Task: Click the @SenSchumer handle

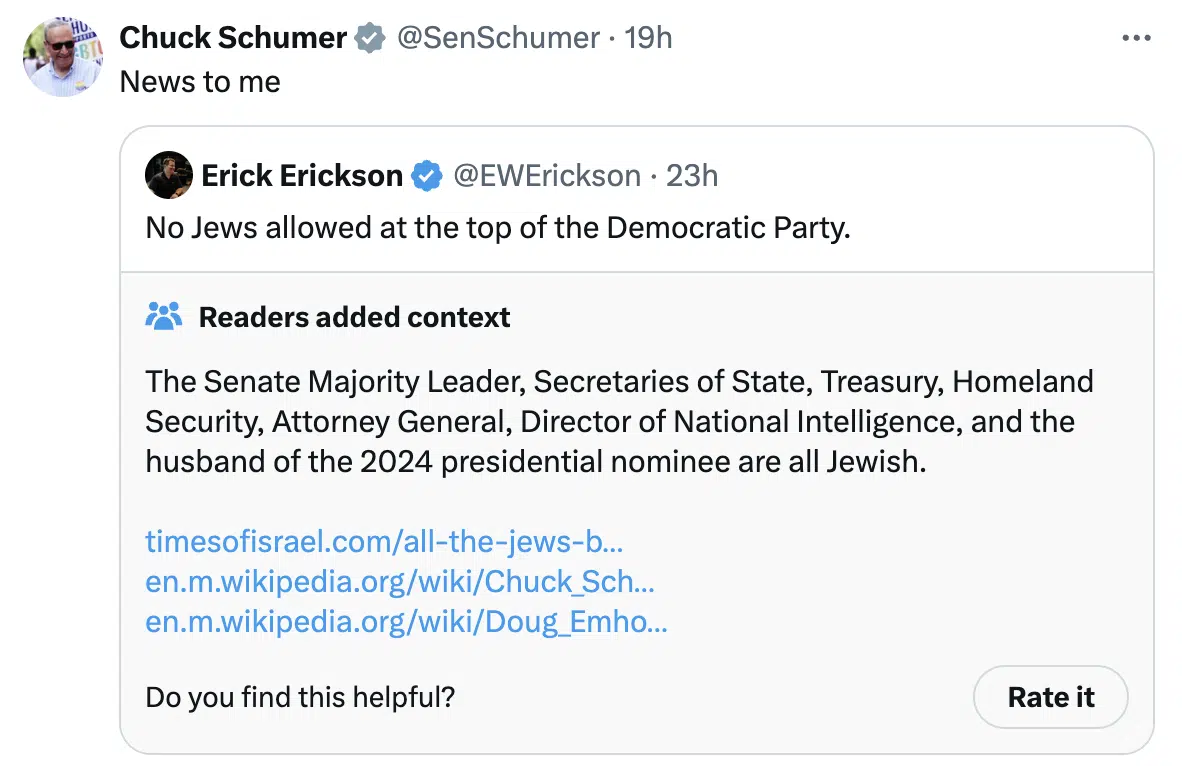Action: pos(498,38)
